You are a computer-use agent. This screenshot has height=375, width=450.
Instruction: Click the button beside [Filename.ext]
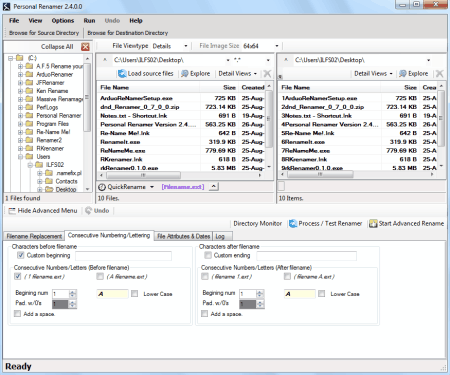point(214,187)
